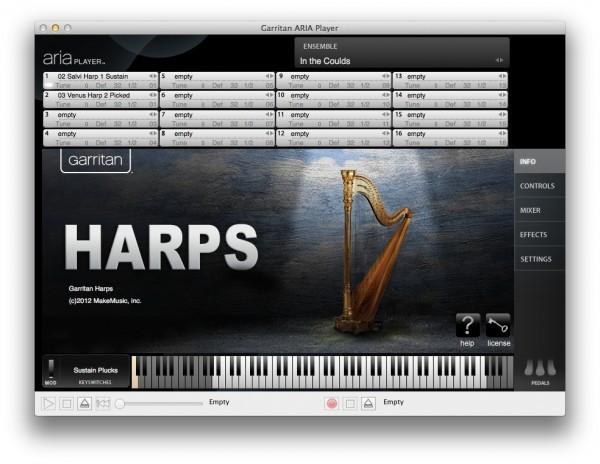Screen dimensions: 600x464
Task: Open the license key icon
Action: (x=498, y=326)
